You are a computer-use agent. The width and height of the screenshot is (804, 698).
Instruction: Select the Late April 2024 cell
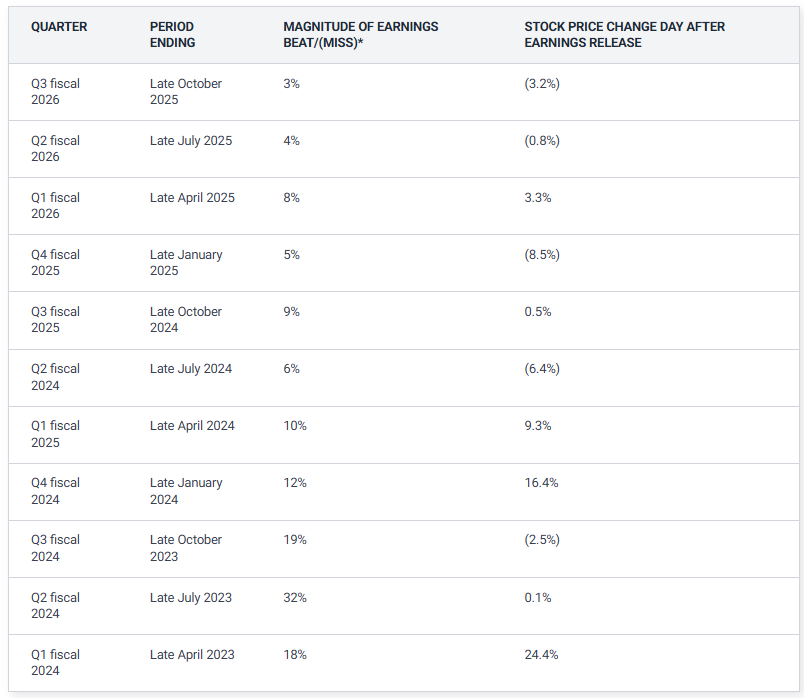tap(192, 426)
